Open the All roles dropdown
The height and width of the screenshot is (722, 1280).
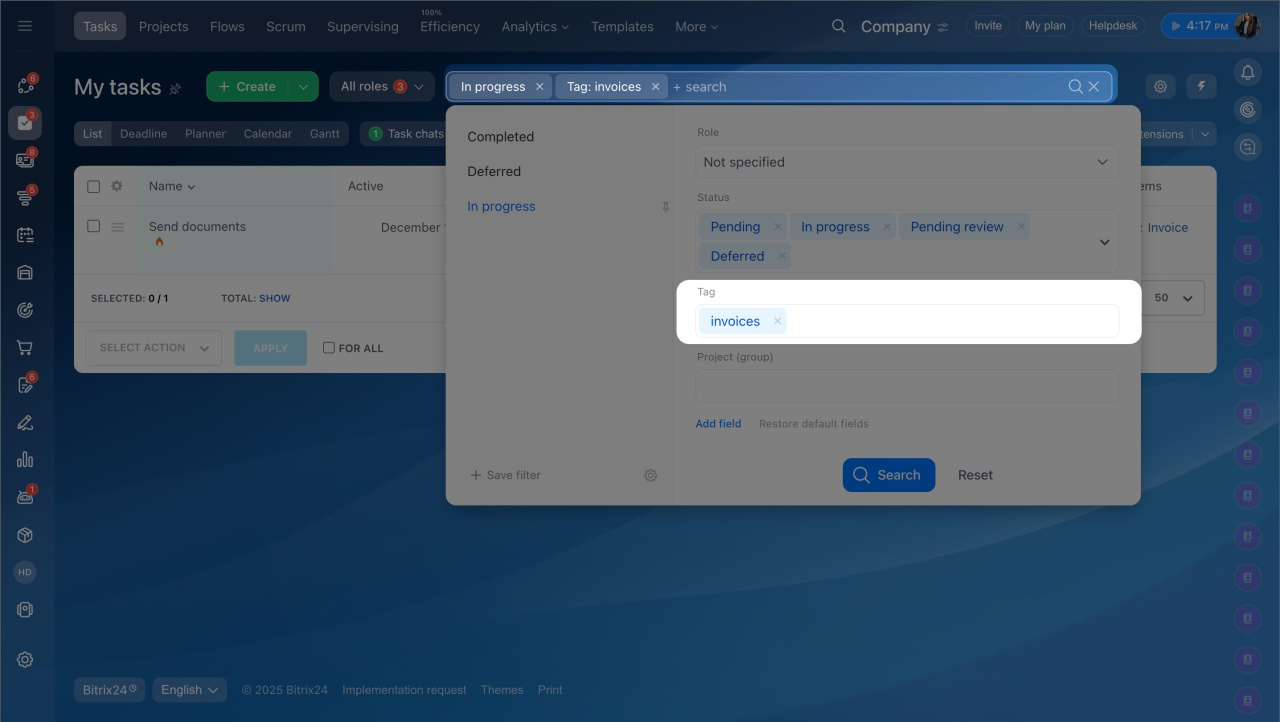(x=382, y=87)
